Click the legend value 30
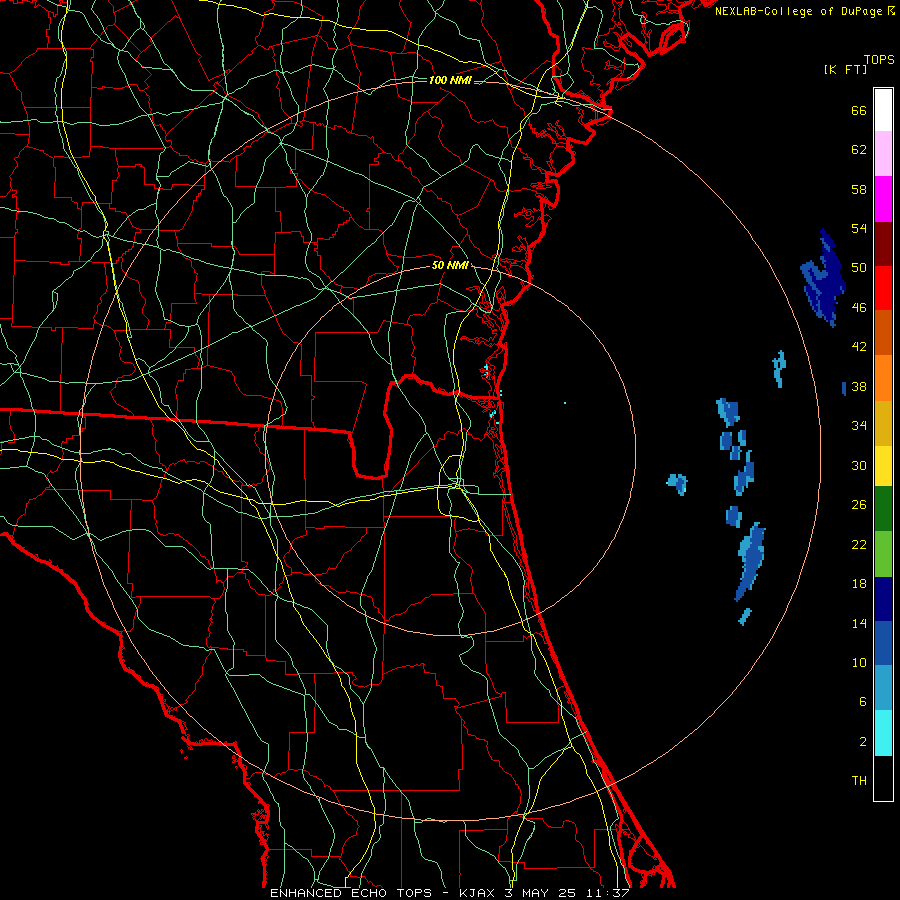The height and width of the screenshot is (900, 900). coord(859,465)
